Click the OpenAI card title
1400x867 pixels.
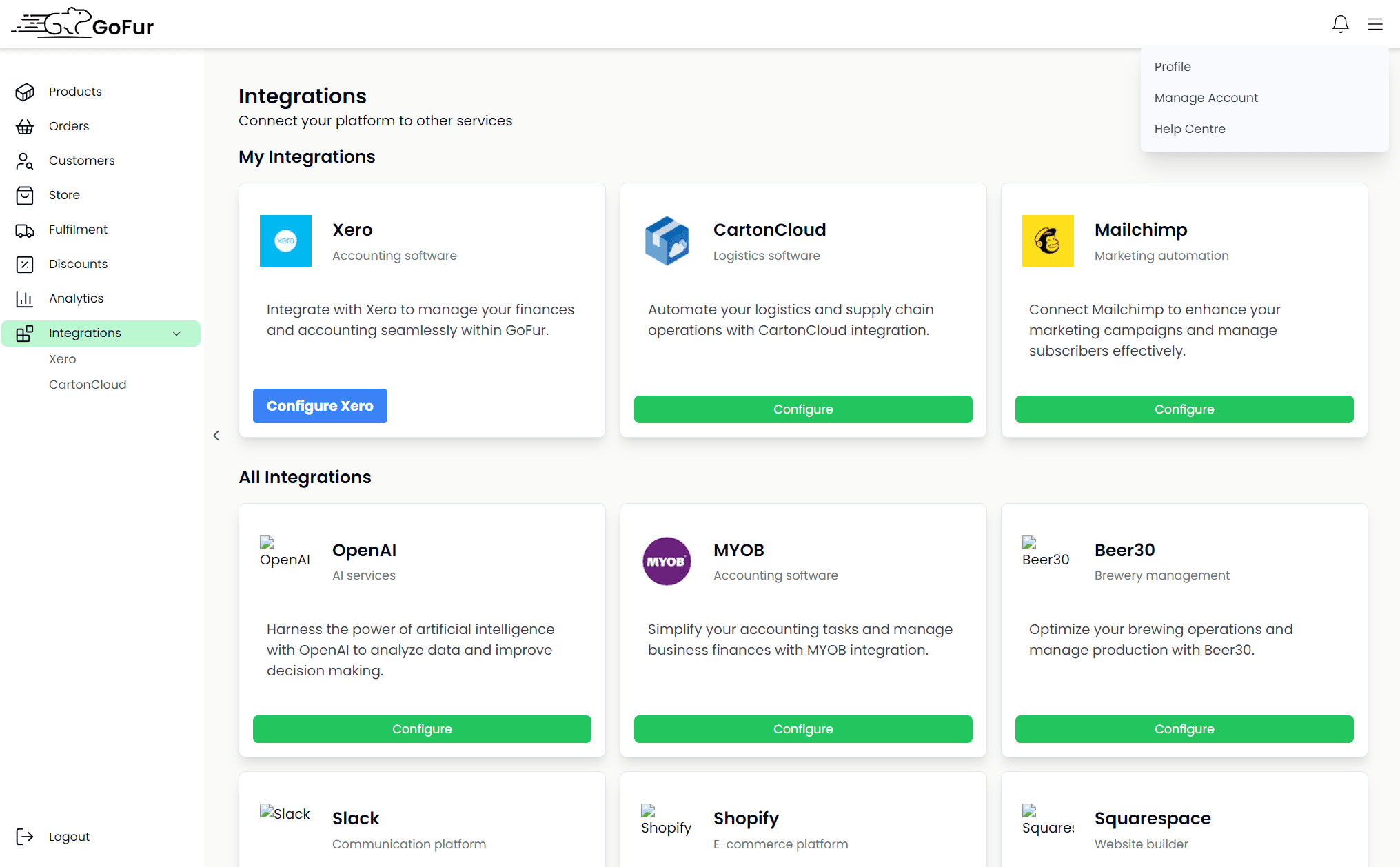point(364,550)
